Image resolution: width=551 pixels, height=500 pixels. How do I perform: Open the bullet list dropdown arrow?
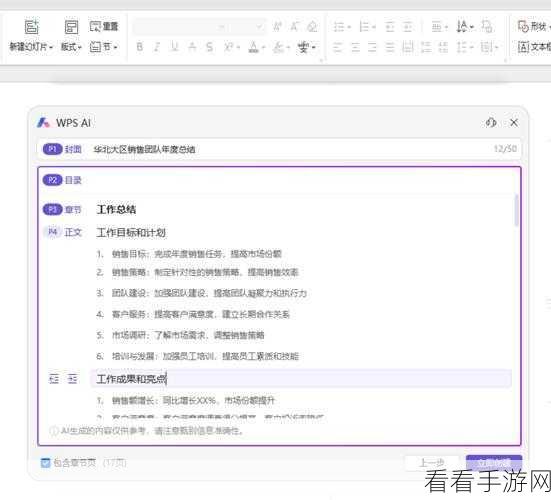[349, 27]
